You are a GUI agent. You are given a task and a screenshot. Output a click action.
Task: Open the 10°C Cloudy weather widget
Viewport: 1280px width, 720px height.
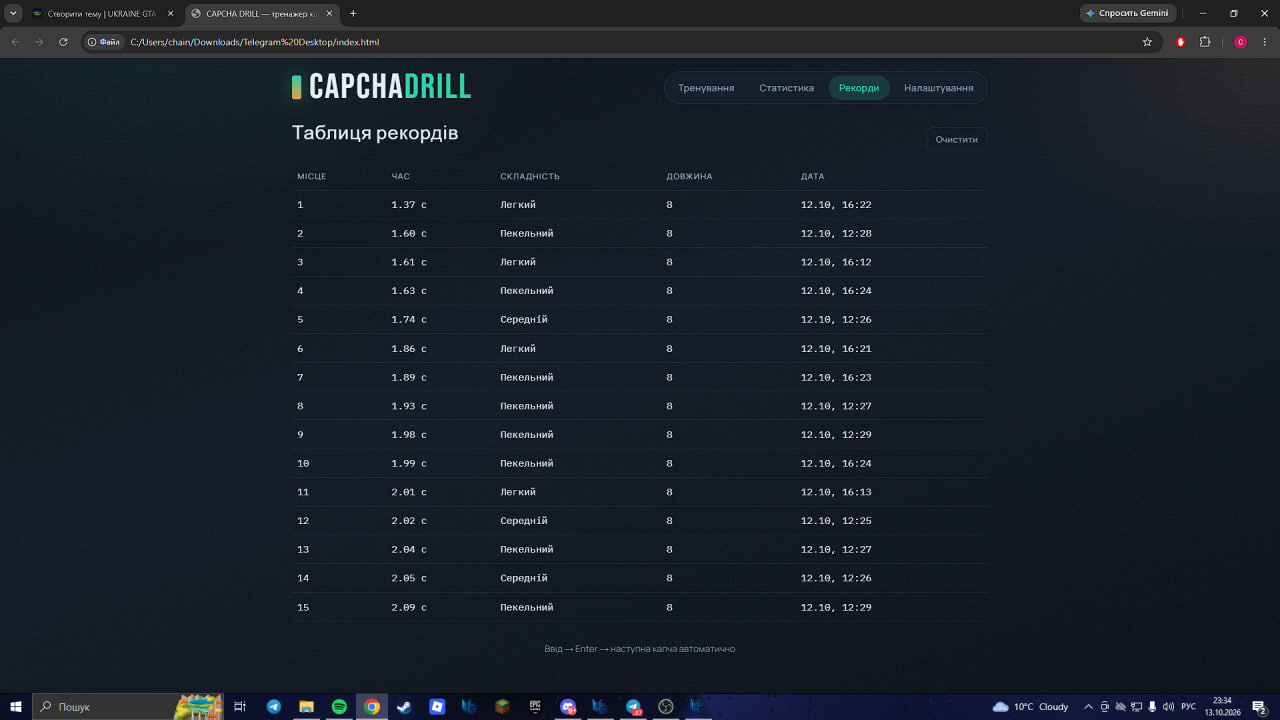1031,707
